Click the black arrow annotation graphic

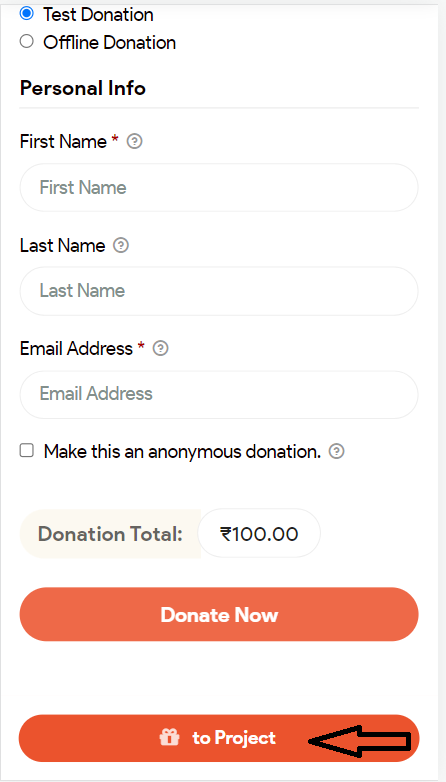tap(360, 742)
